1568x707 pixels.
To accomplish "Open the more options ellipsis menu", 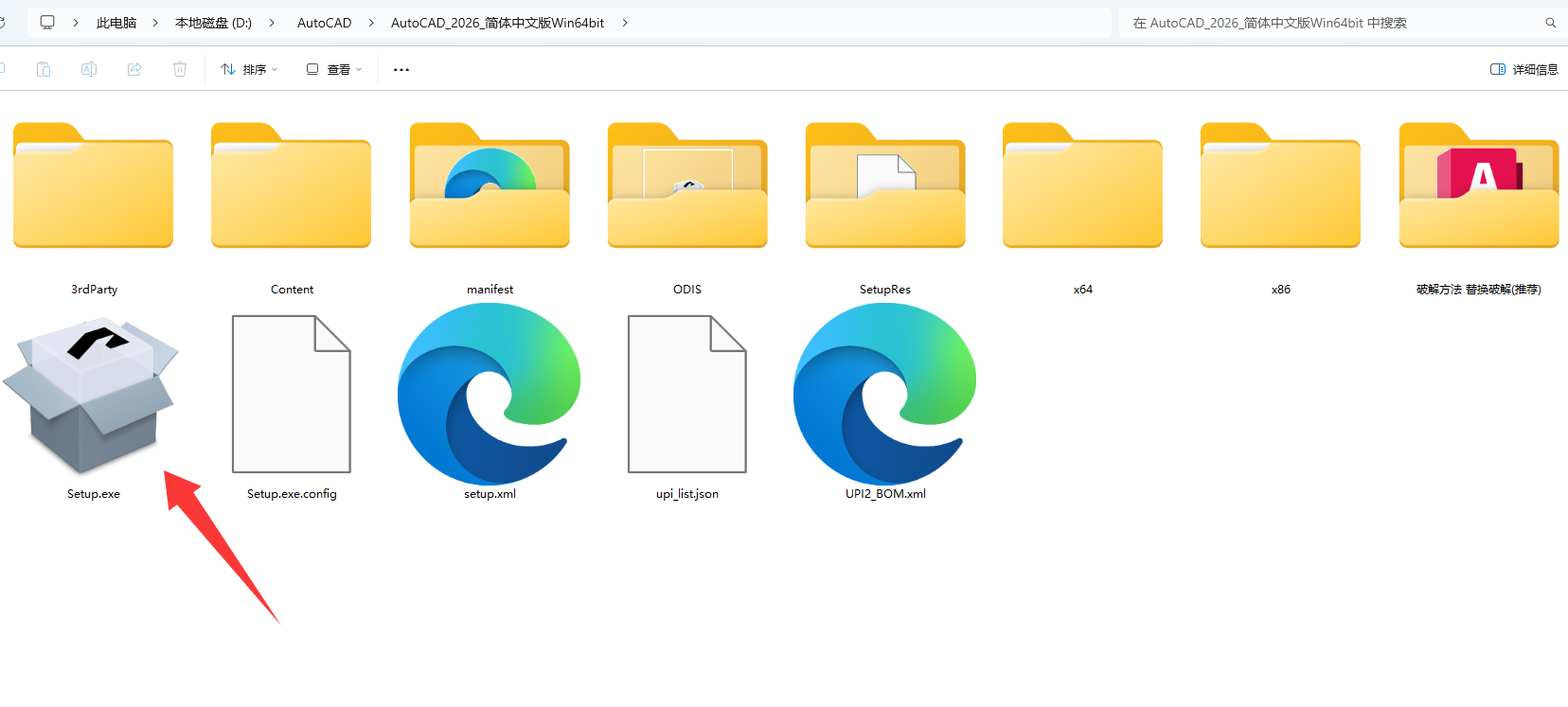I will (401, 69).
